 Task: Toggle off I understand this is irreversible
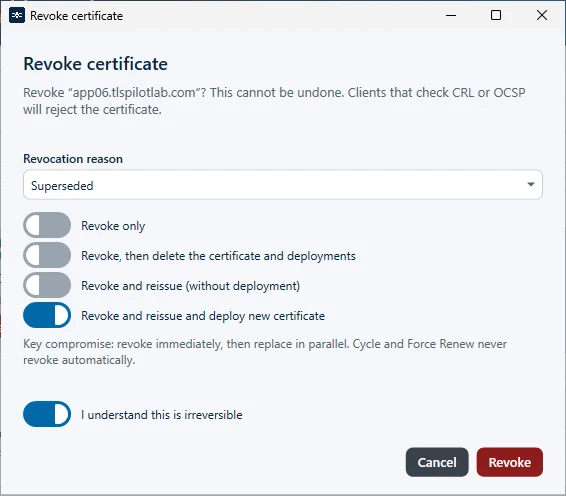tap(47, 414)
